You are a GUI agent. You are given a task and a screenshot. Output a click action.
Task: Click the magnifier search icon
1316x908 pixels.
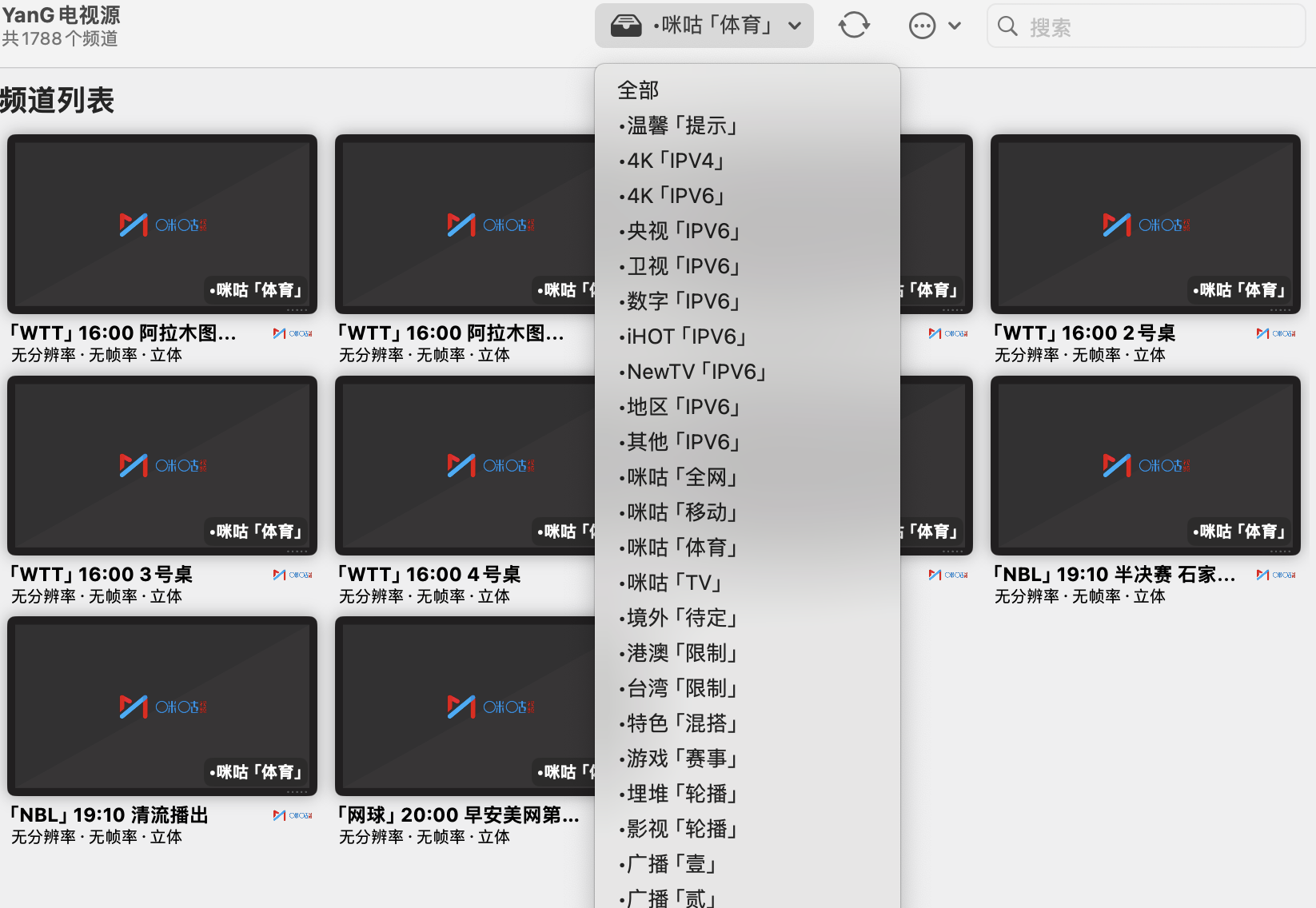pos(1008,26)
